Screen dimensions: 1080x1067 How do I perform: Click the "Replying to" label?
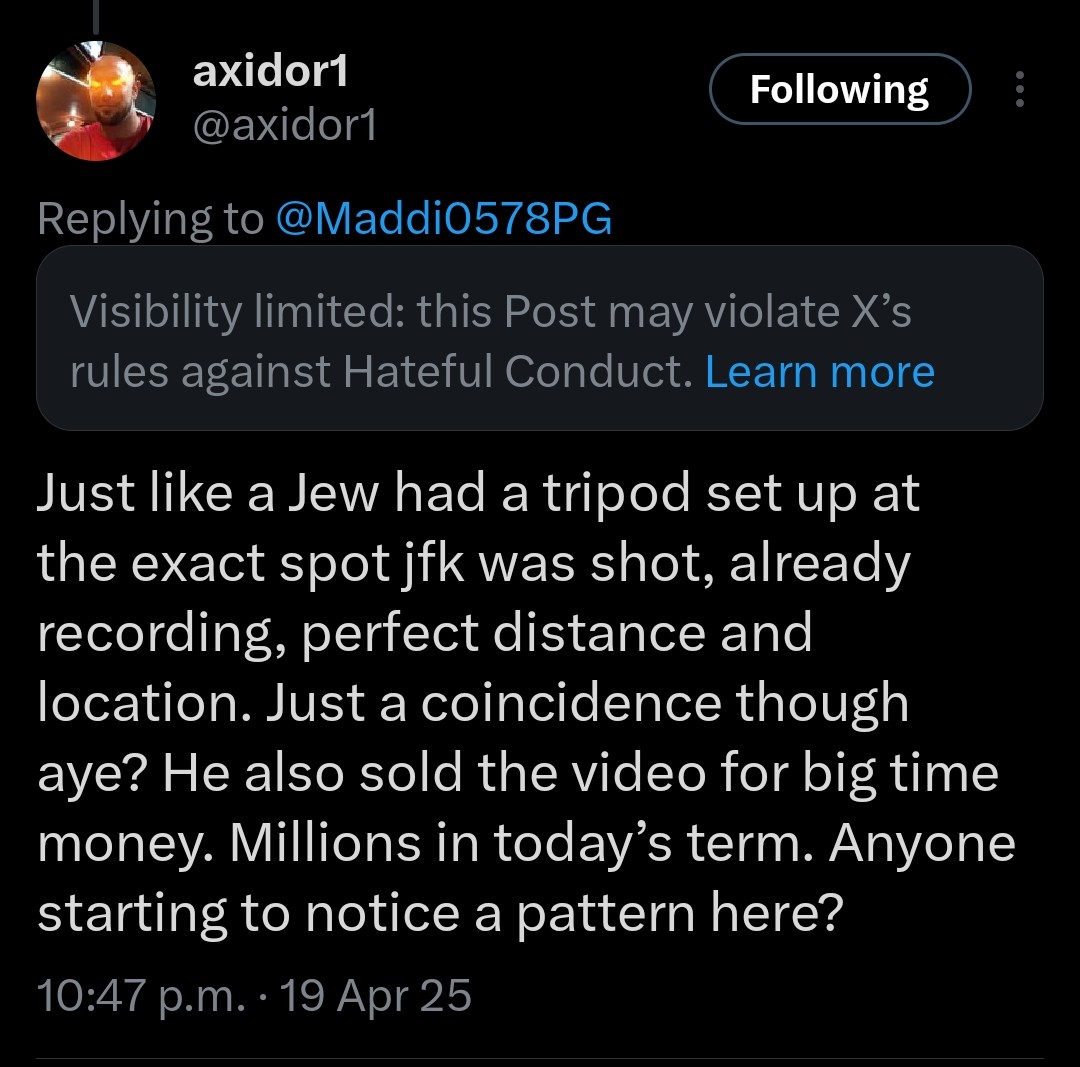point(150,219)
